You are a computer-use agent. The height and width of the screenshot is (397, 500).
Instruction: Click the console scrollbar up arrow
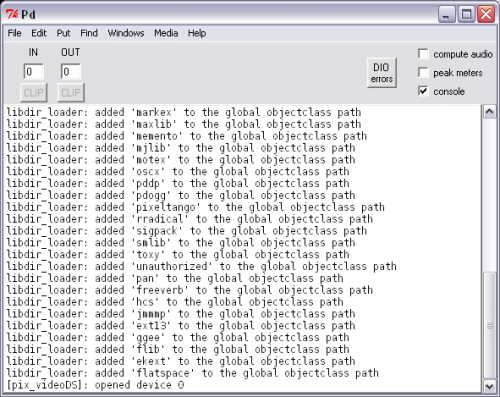489,112
